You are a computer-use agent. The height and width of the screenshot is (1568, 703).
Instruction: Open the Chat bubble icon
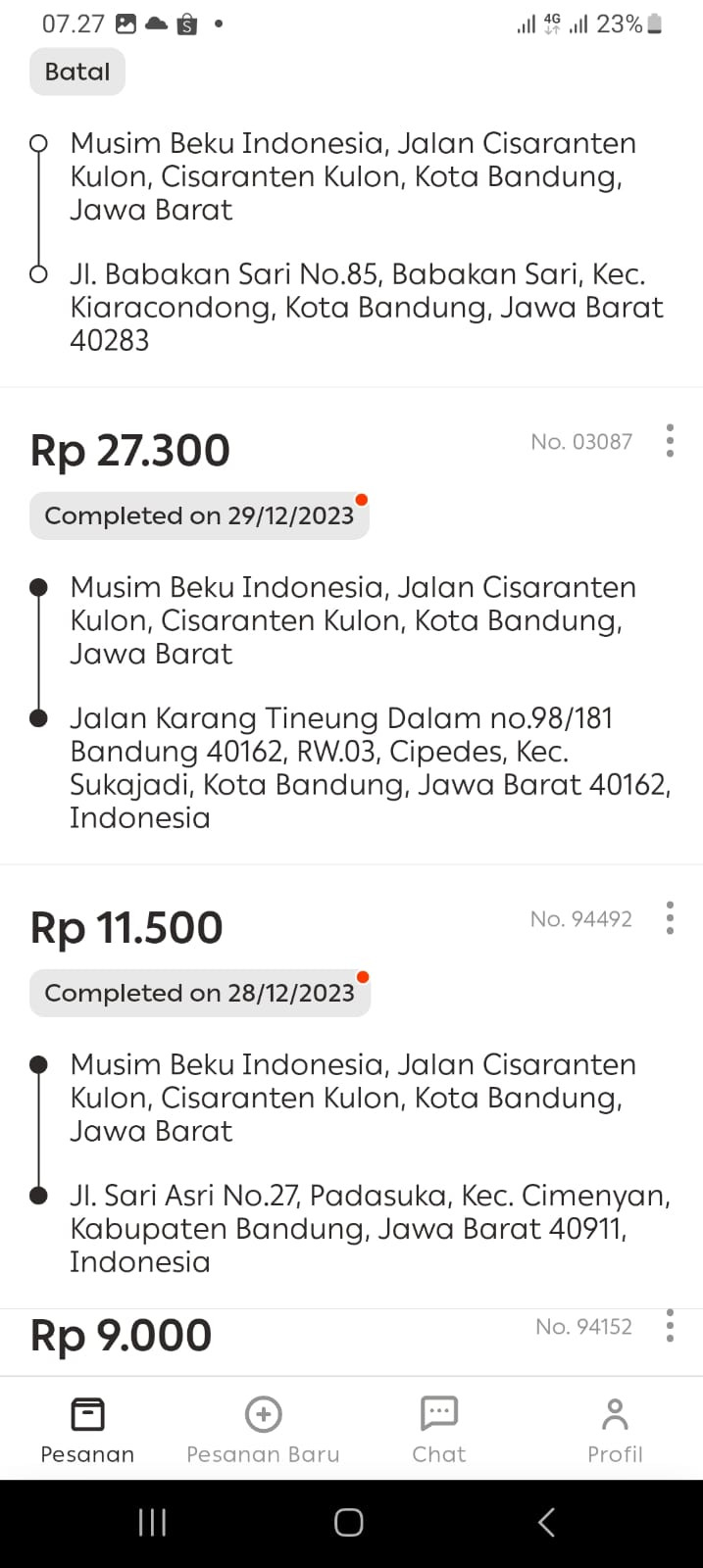pyautogui.click(x=438, y=1414)
